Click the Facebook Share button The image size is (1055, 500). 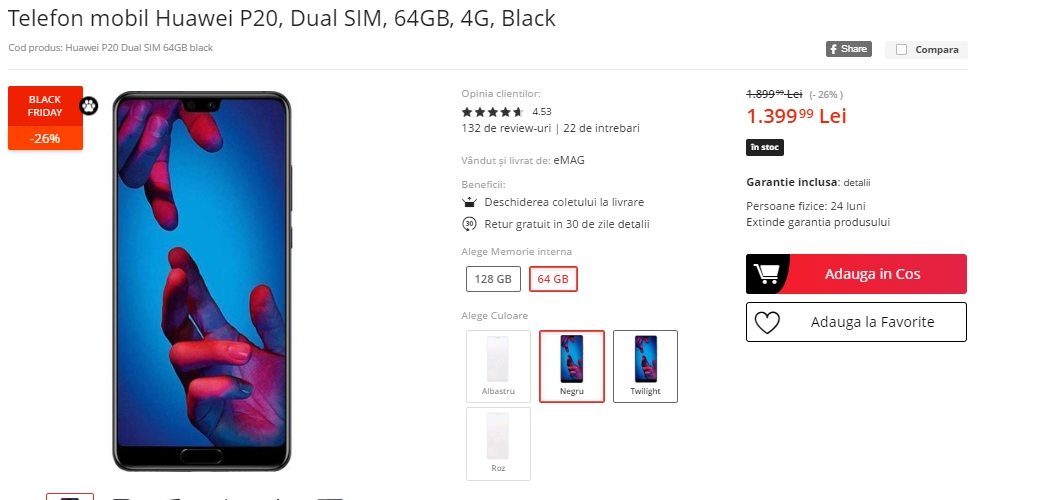(848, 49)
